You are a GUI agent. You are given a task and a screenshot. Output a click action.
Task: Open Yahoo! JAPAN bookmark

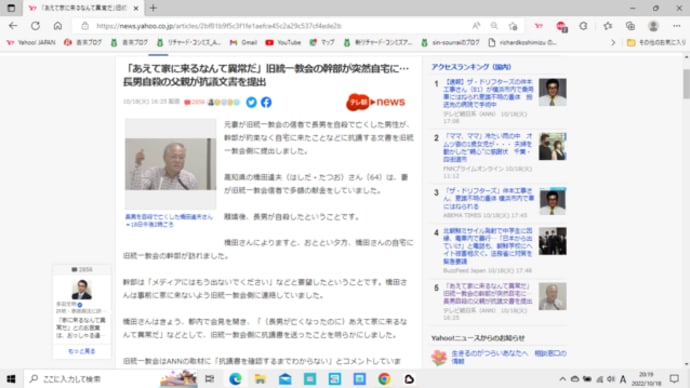[x=31, y=42]
